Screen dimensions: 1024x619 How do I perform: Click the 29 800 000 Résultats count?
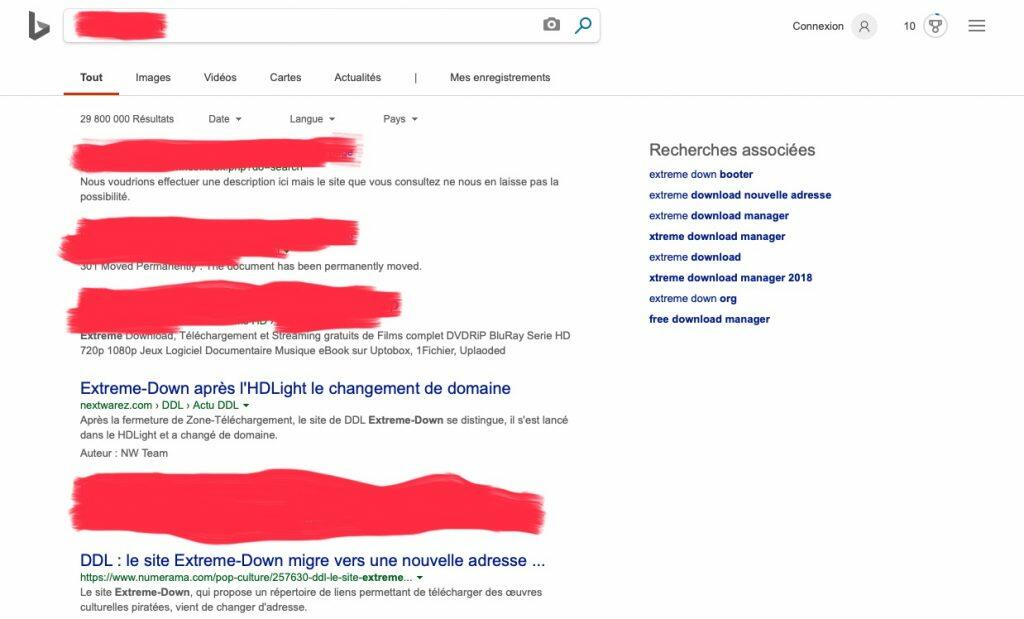(127, 119)
